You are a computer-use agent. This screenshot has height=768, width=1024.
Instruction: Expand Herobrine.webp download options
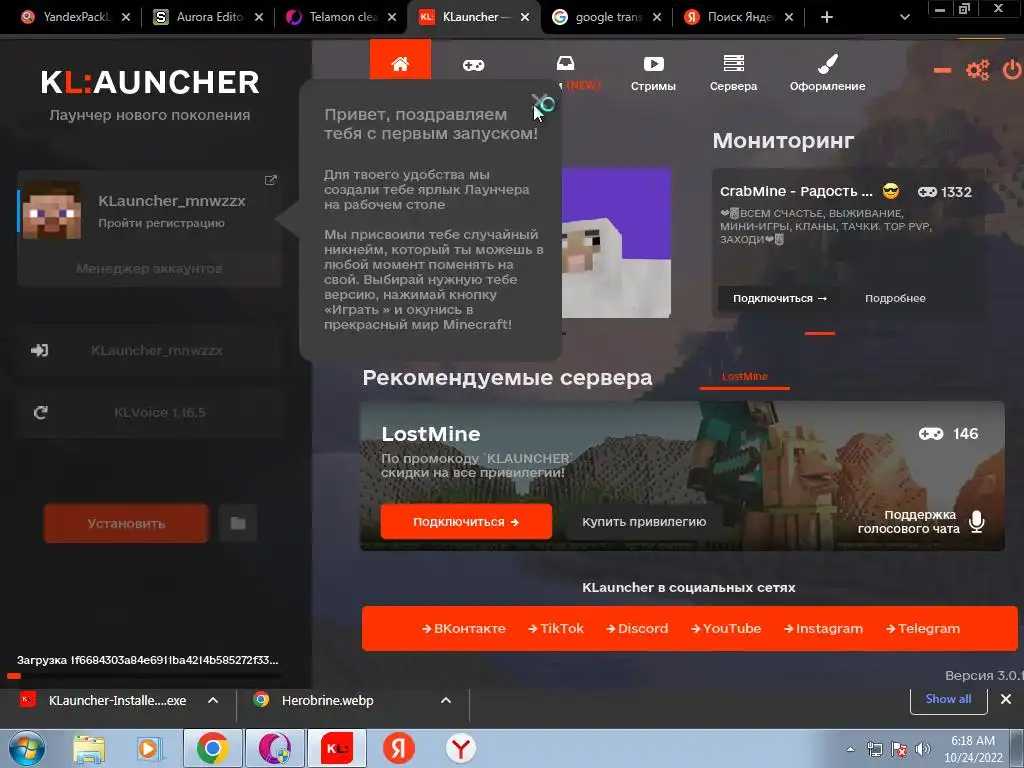[446, 701]
